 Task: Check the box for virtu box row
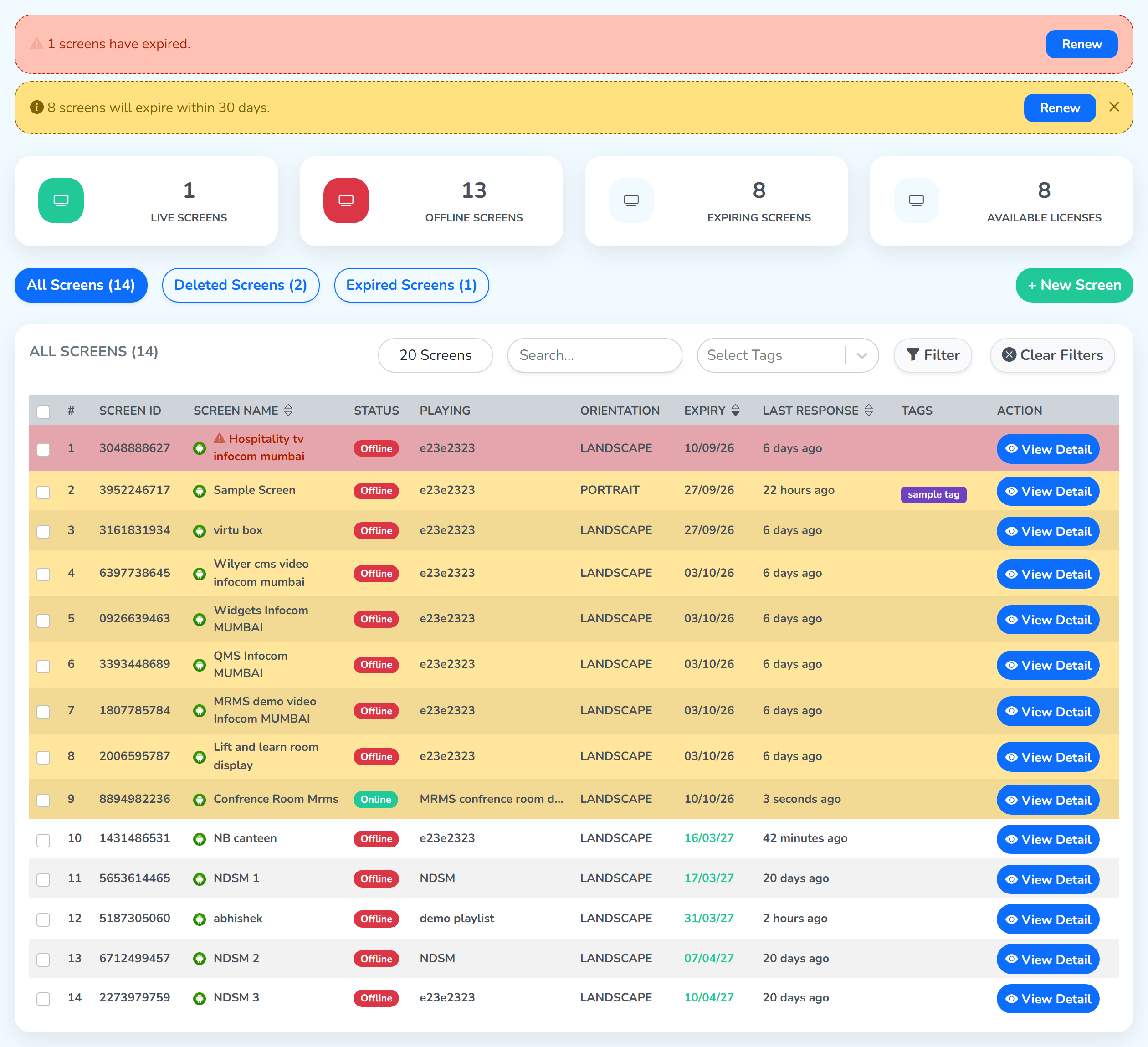pyautogui.click(x=43, y=532)
